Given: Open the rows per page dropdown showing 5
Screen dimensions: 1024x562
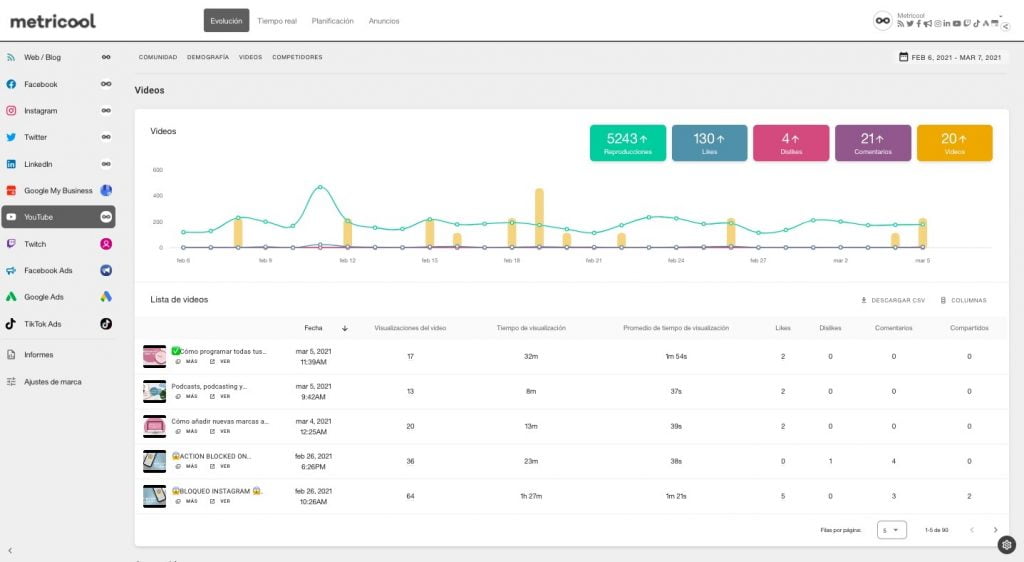Looking at the screenshot, I should [891, 530].
